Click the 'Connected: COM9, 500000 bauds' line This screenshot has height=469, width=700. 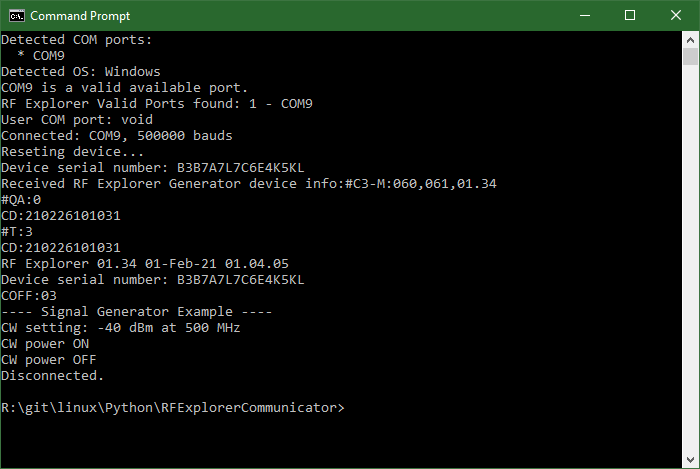tap(116, 136)
